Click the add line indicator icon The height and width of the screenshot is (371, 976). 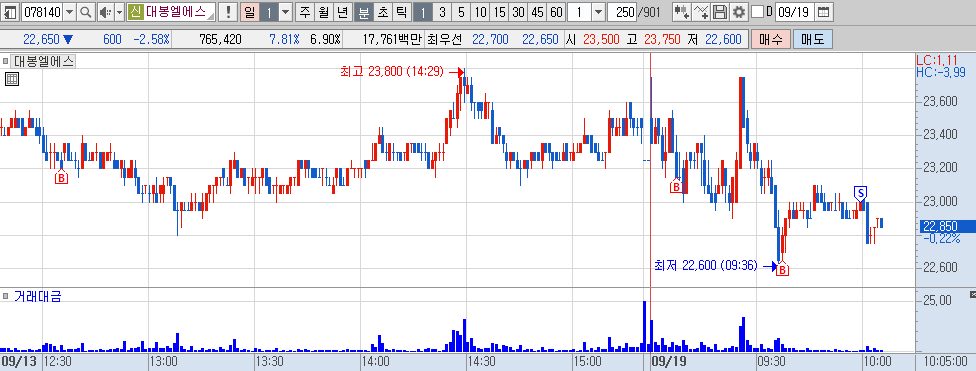tap(702, 11)
